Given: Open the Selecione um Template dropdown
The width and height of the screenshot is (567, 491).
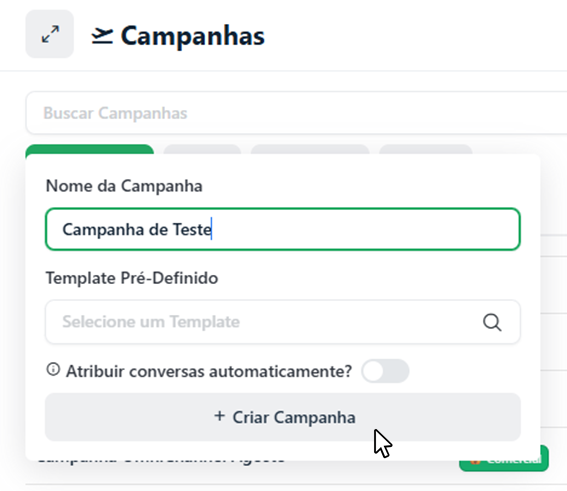Looking at the screenshot, I should pyautogui.click(x=283, y=322).
